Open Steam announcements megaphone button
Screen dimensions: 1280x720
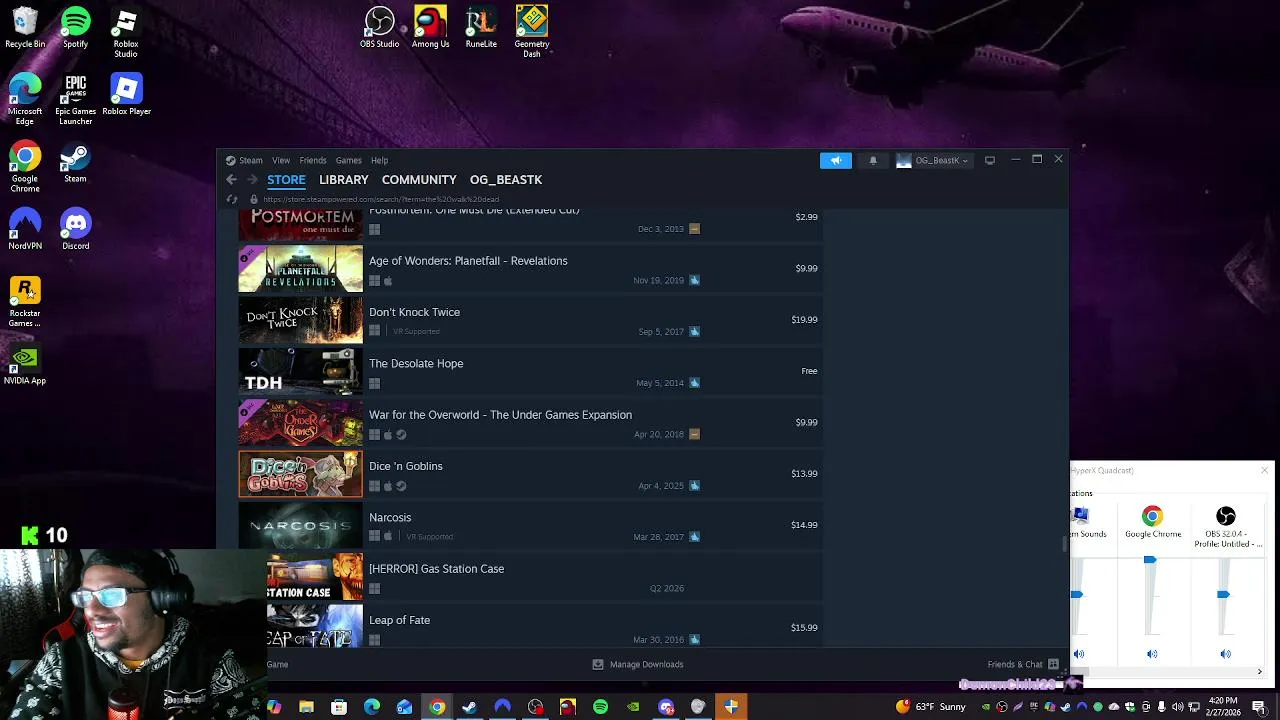pyautogui.click(x=836, y=160)
